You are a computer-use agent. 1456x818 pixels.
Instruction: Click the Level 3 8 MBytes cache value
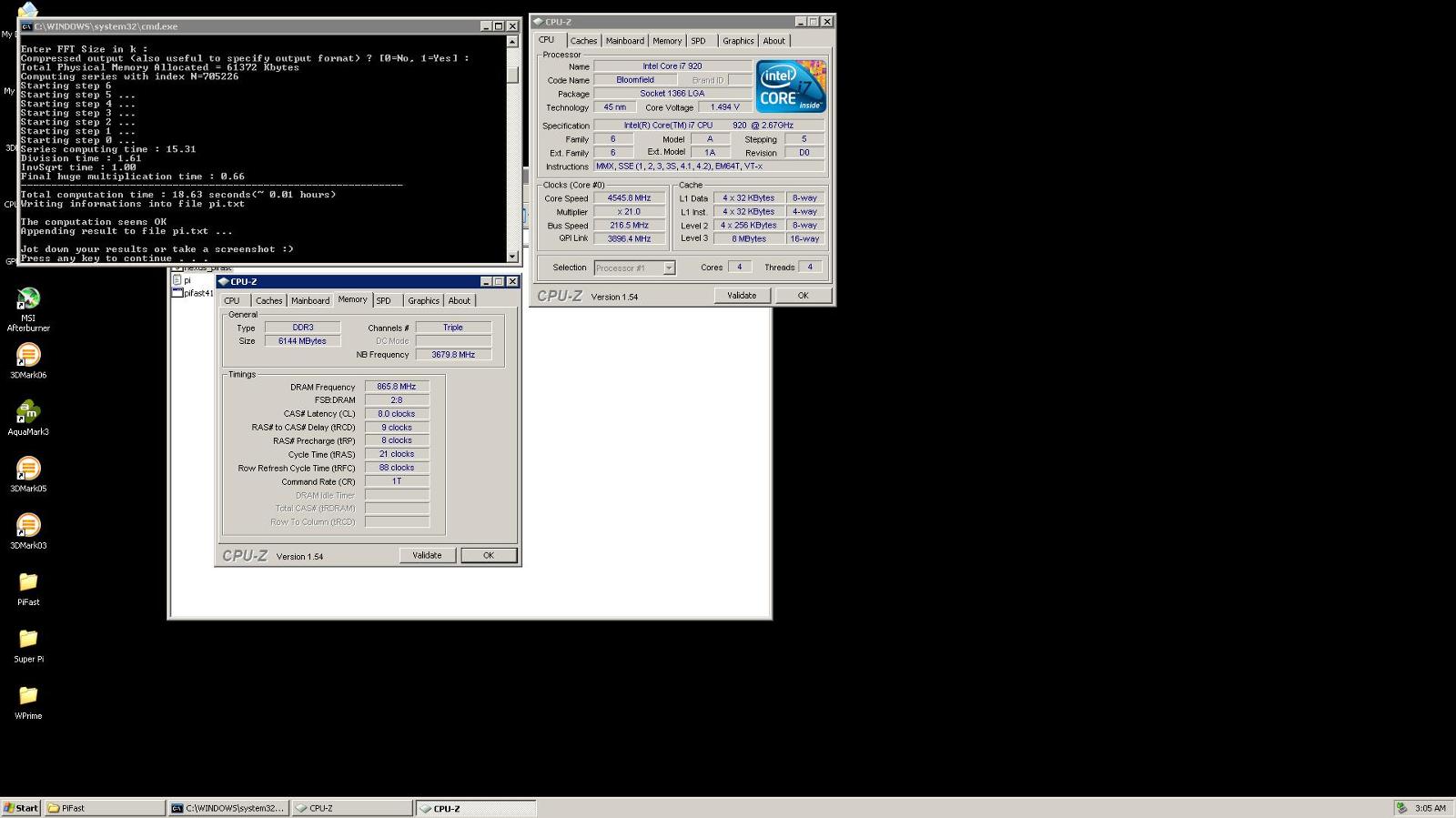point(749,238)
